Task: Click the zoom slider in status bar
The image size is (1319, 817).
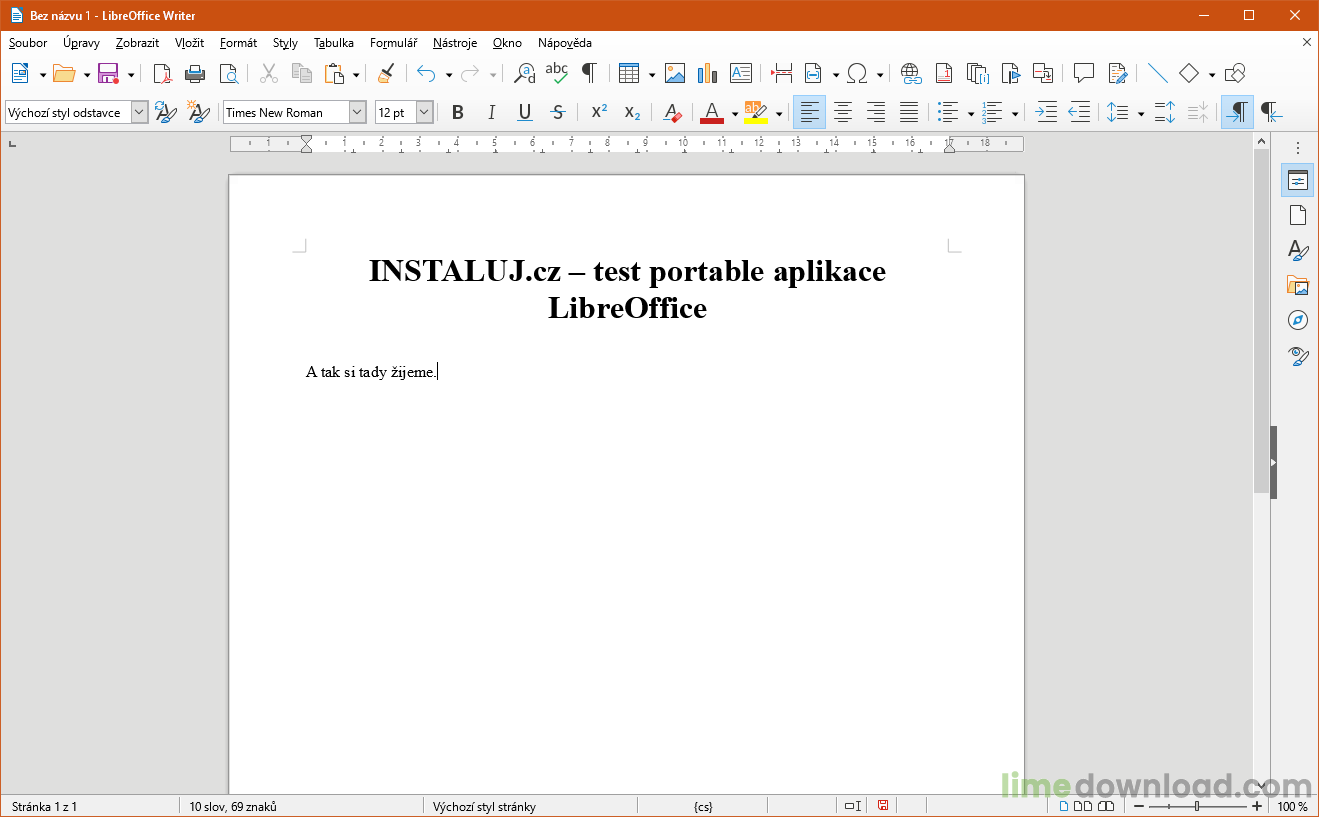Action: tap(1197, 806)
